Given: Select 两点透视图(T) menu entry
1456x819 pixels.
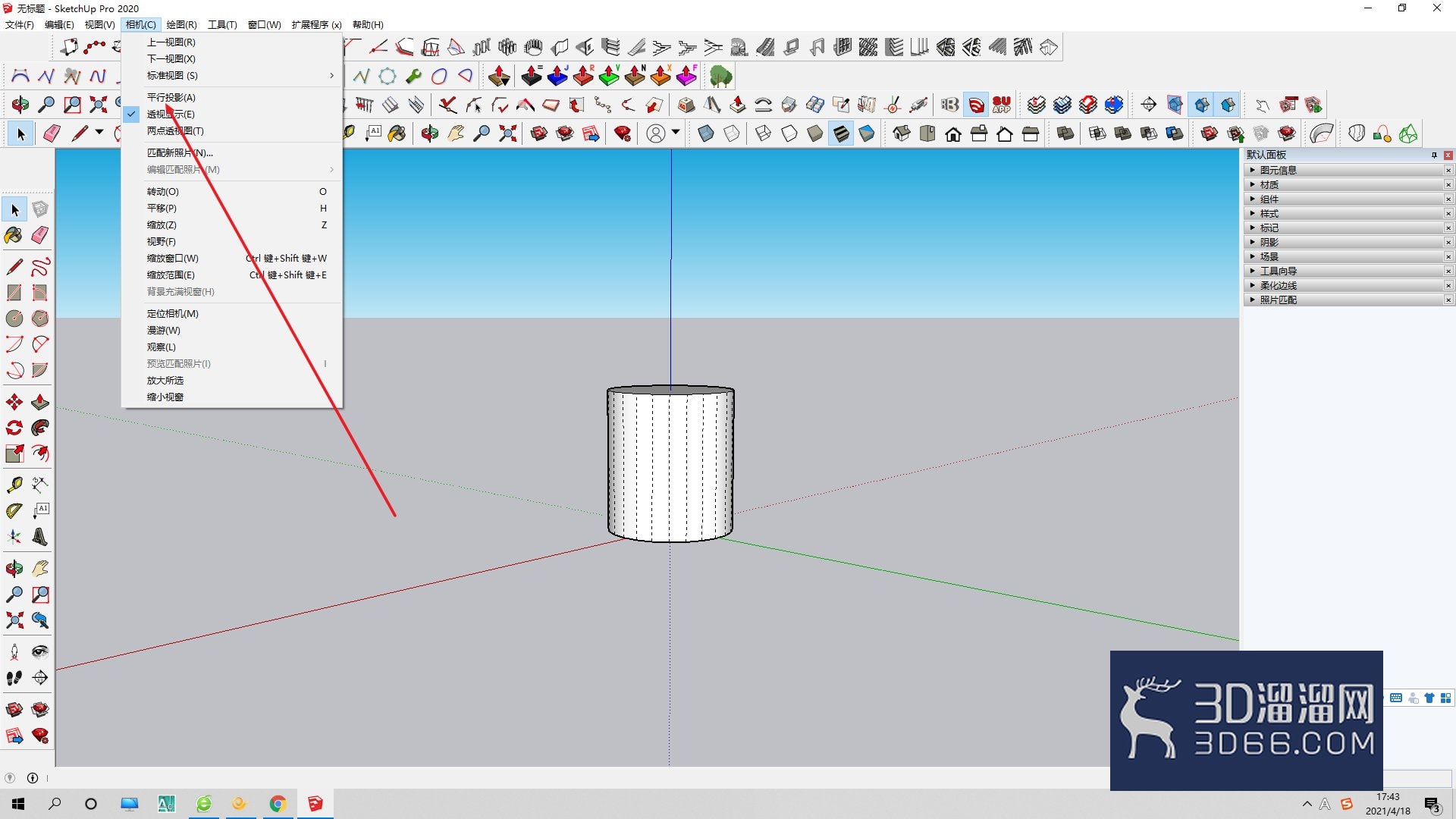Looking at the screenshot, I should [x=231, y=131].
